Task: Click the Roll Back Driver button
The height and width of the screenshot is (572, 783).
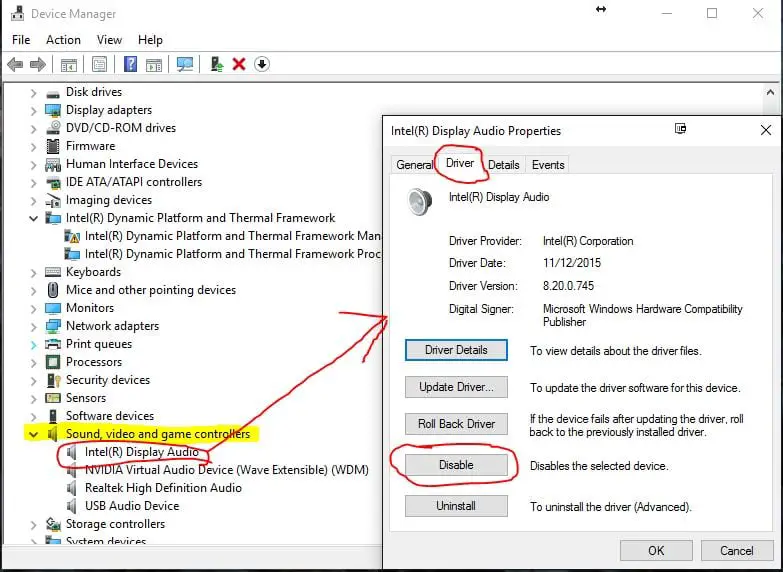Action: tap(456, 424)
